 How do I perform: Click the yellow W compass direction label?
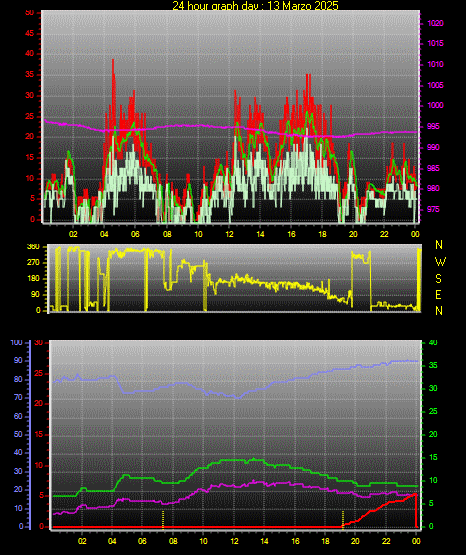tap(440, 262)
